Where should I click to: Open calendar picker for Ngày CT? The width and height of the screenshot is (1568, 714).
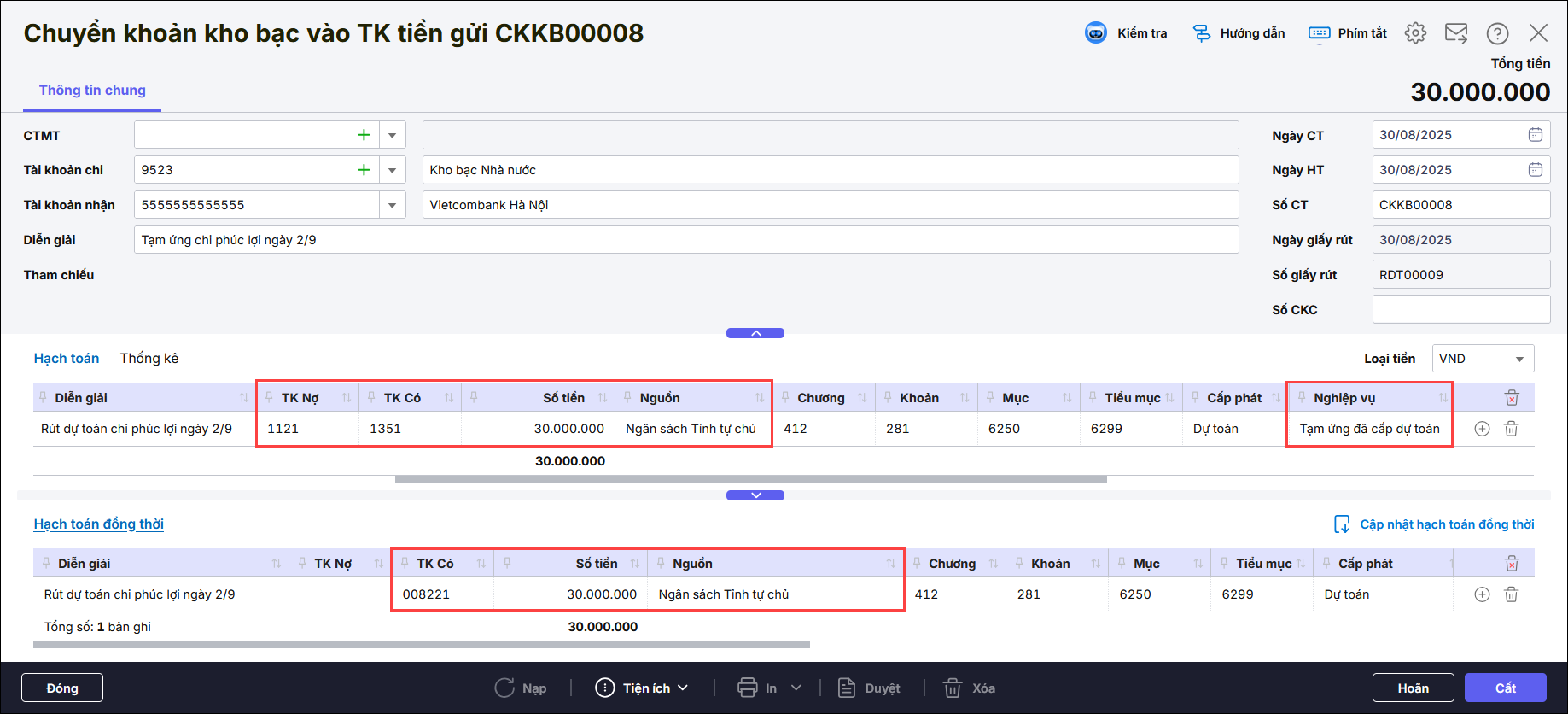coord(1535,135)
